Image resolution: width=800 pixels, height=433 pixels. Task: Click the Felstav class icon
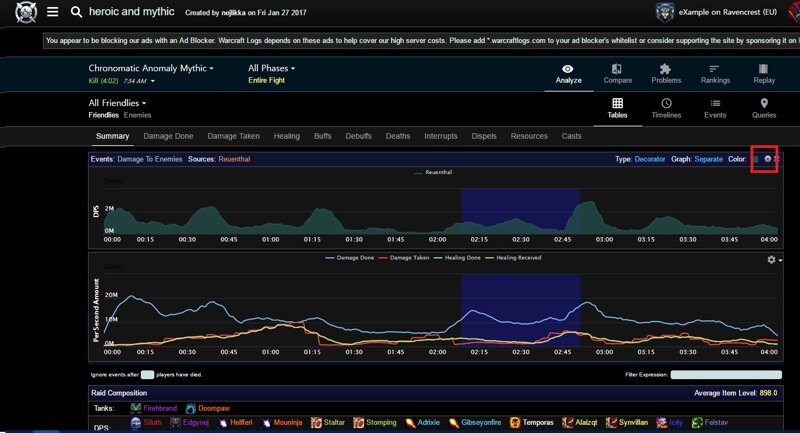[x=697, y=422]
